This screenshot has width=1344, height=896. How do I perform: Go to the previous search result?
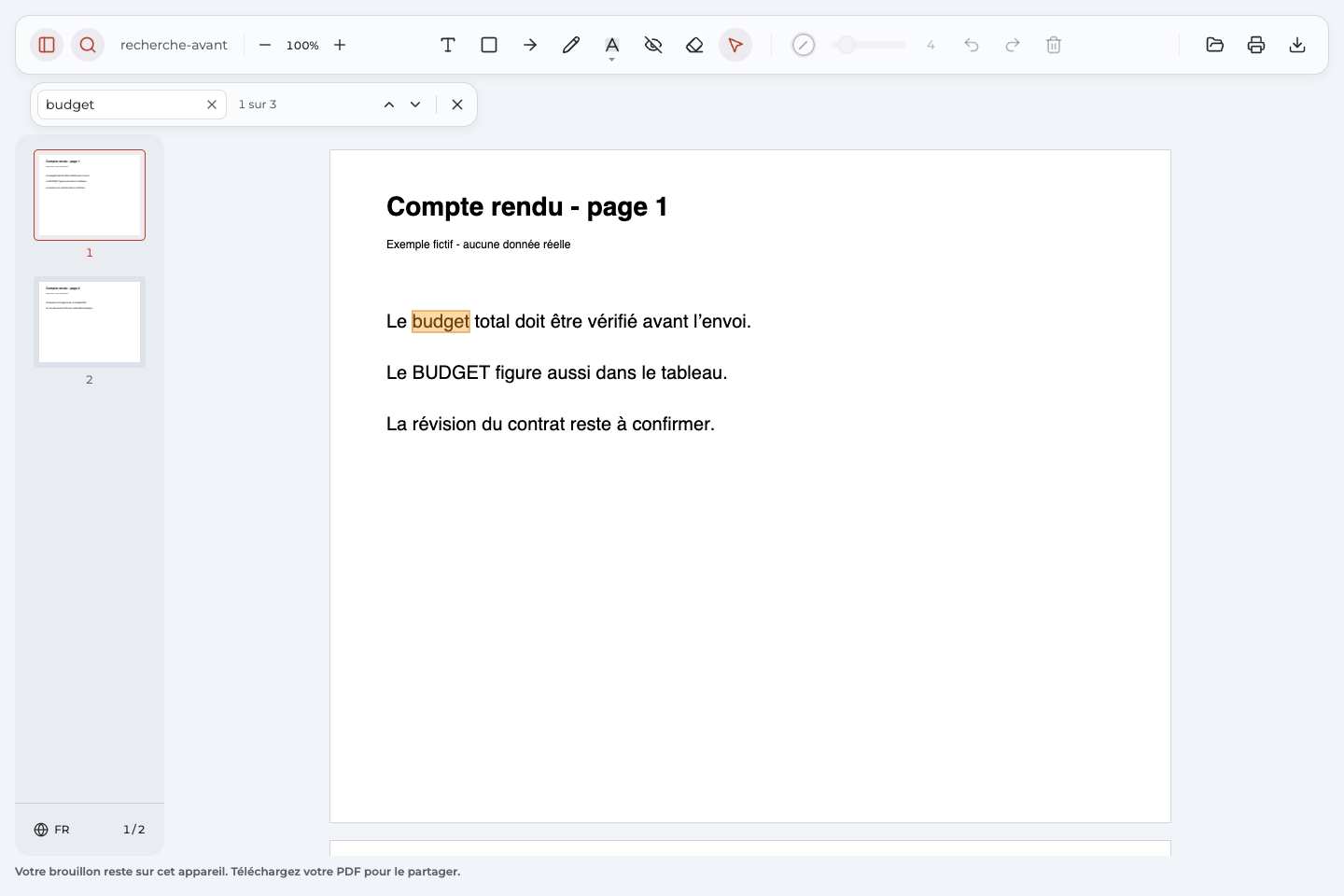(x=389, y=105)
